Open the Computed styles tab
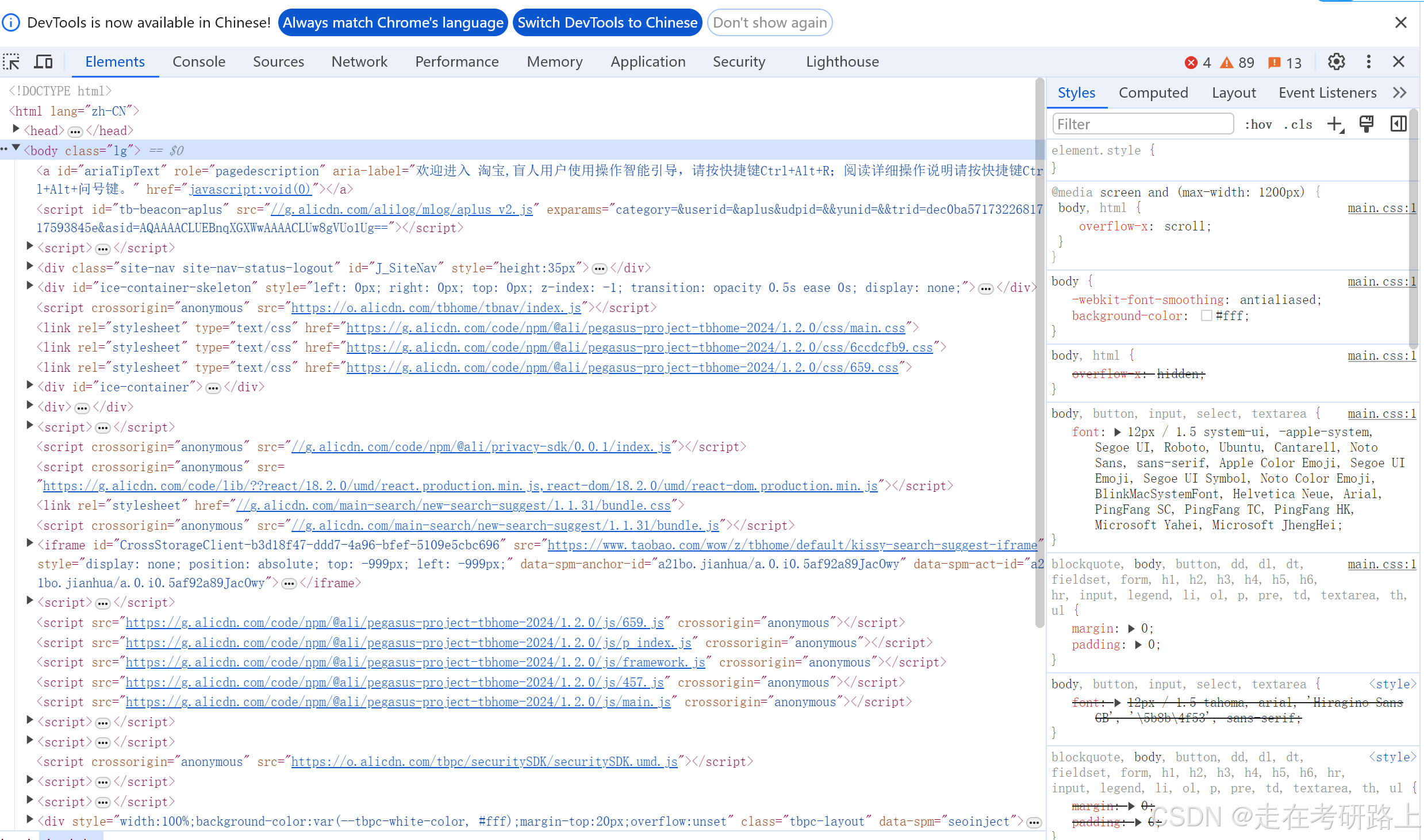The height and width of the screenshot is (840, 1424). 1153,93
